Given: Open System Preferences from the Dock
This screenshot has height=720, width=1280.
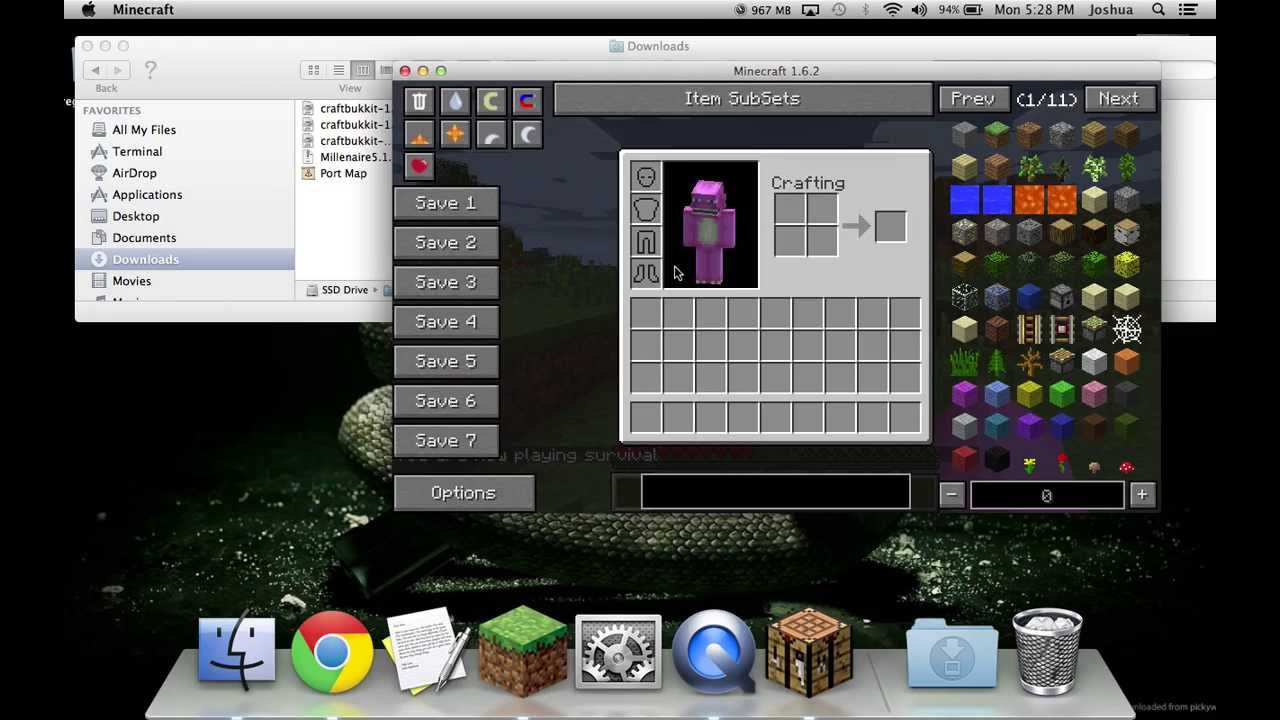Looking at the screenshot, I should coord(618,652).
